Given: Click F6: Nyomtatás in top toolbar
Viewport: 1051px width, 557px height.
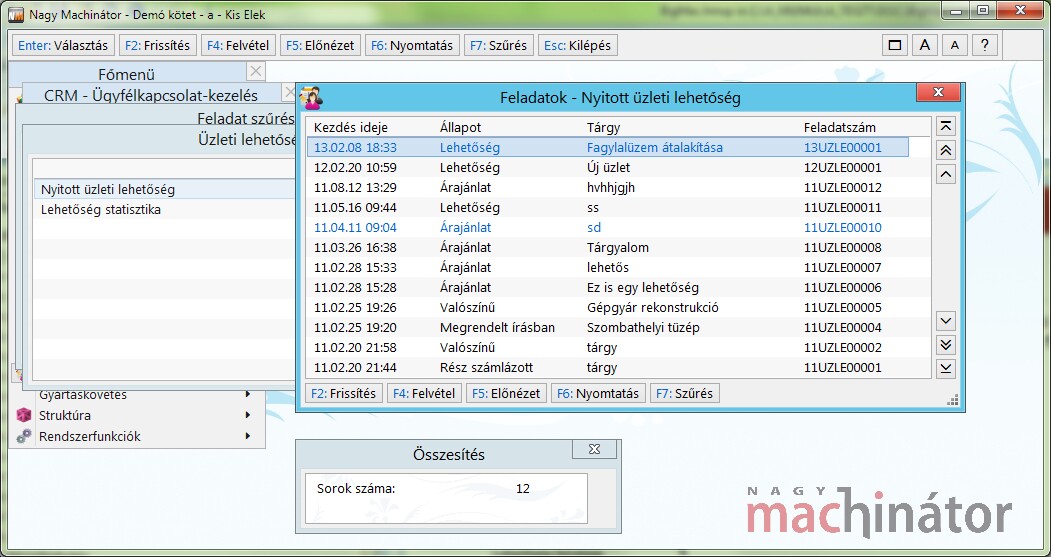Looking at the screenshot, I should [x=412, y=46].
